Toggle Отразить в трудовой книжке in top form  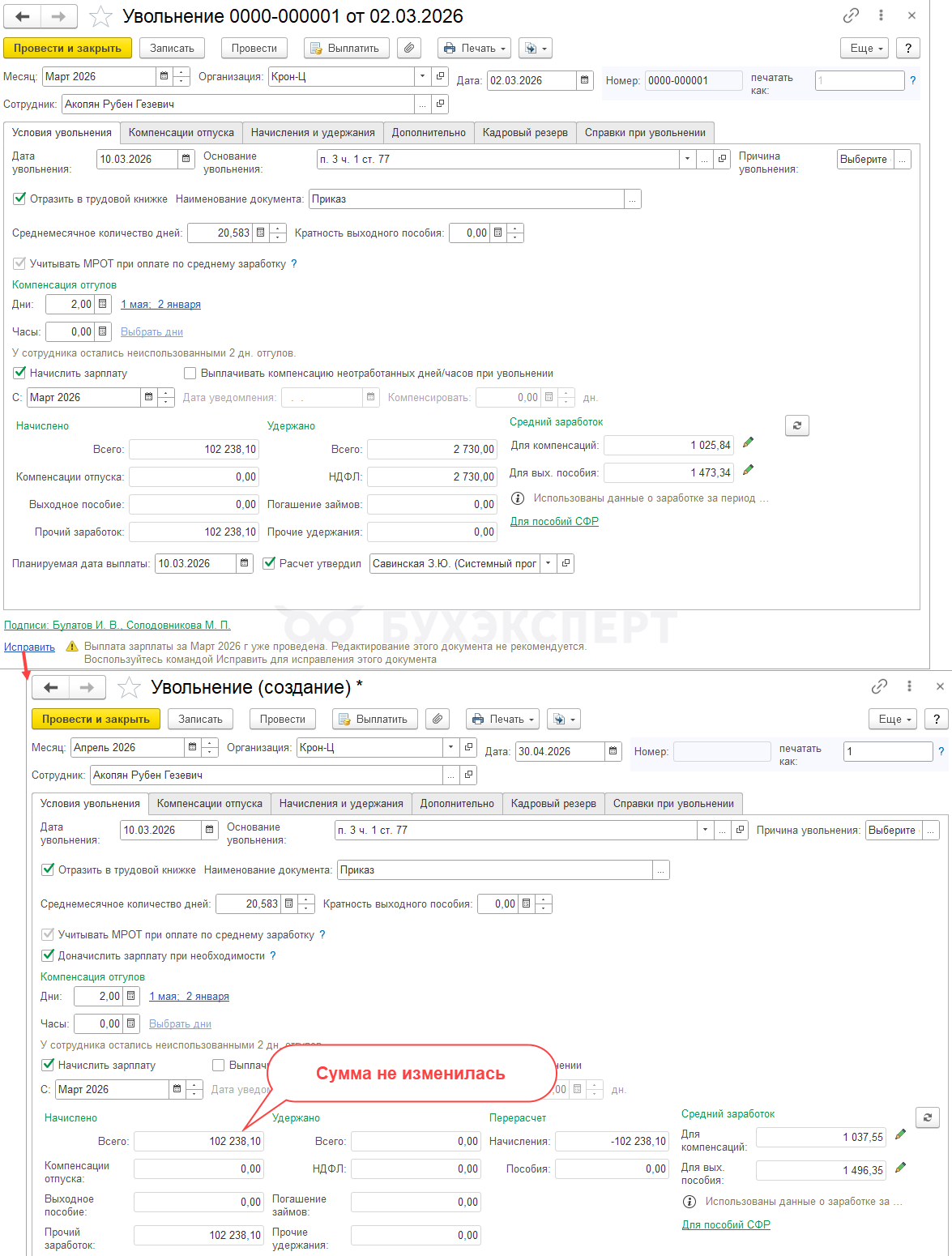coord(19,199)
